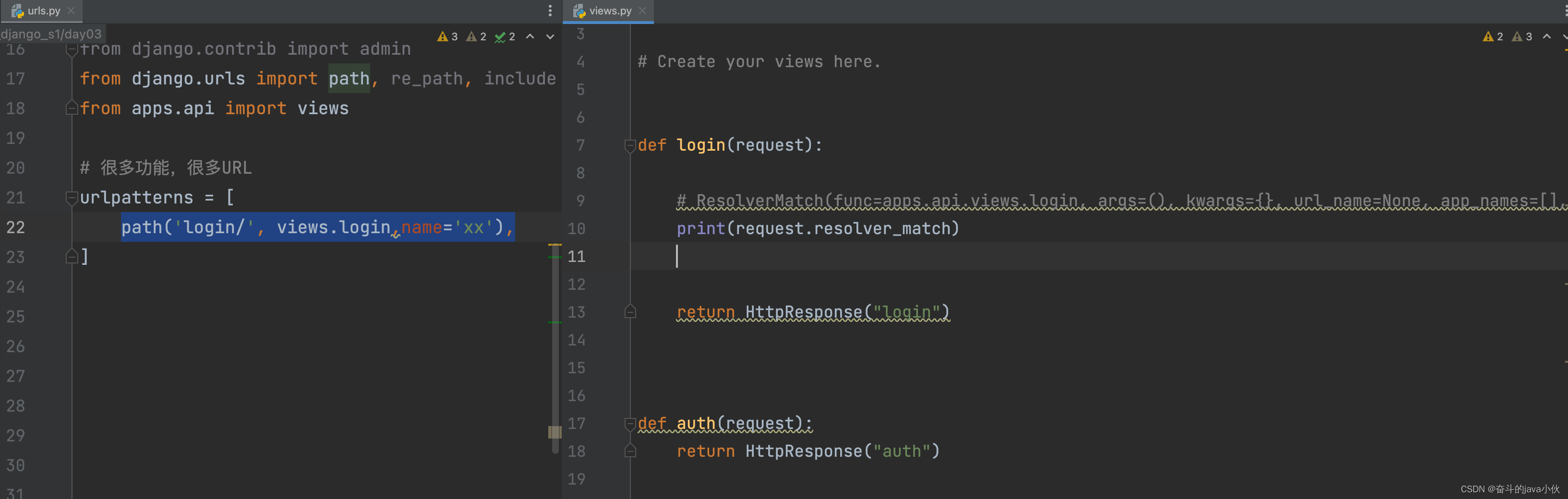Screen dimensions: 1568x499
Task: Click the urlpatterns variable name
Action: [136, 198]
